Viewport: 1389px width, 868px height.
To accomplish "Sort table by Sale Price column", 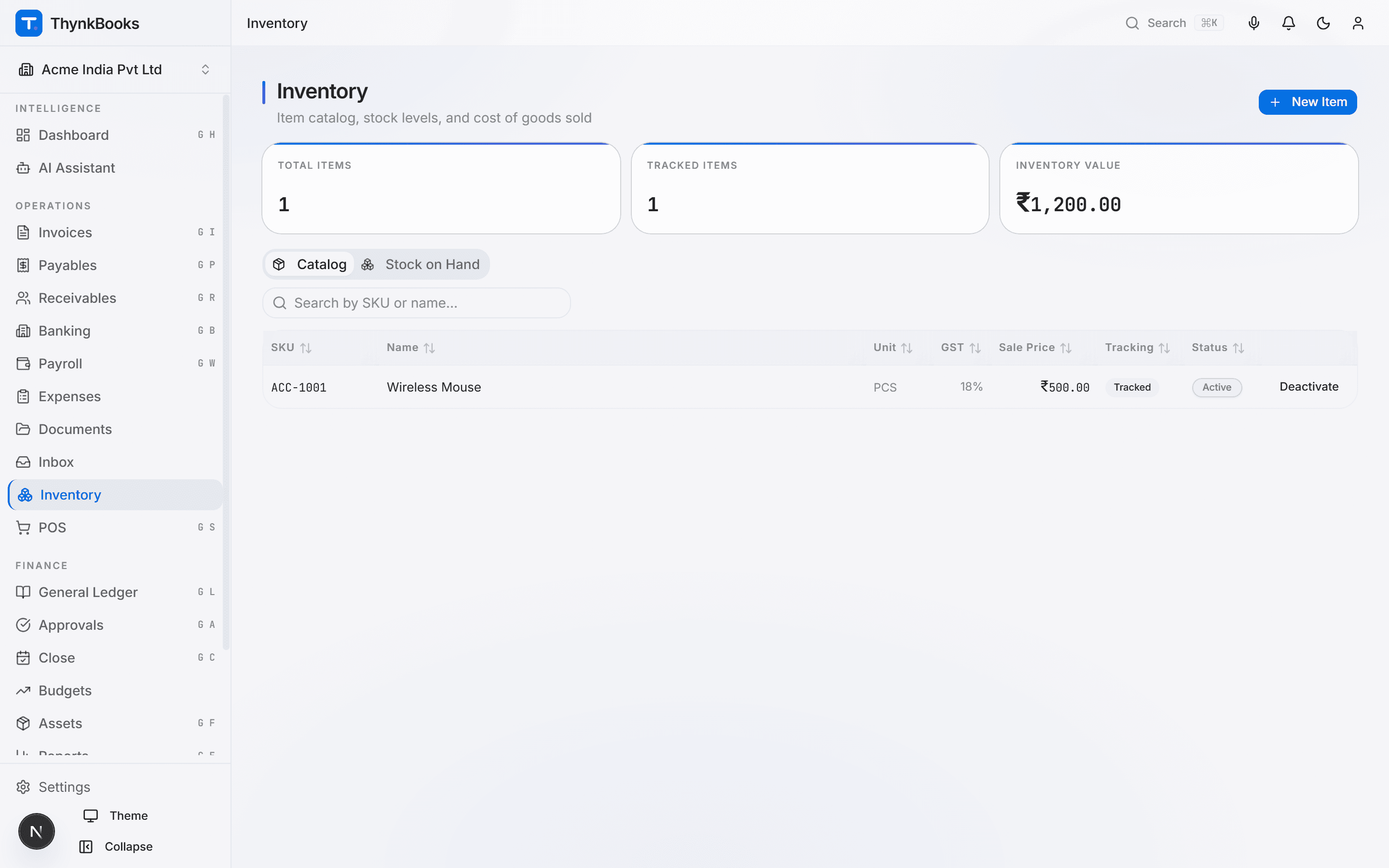I will [x=1035, y=347].
